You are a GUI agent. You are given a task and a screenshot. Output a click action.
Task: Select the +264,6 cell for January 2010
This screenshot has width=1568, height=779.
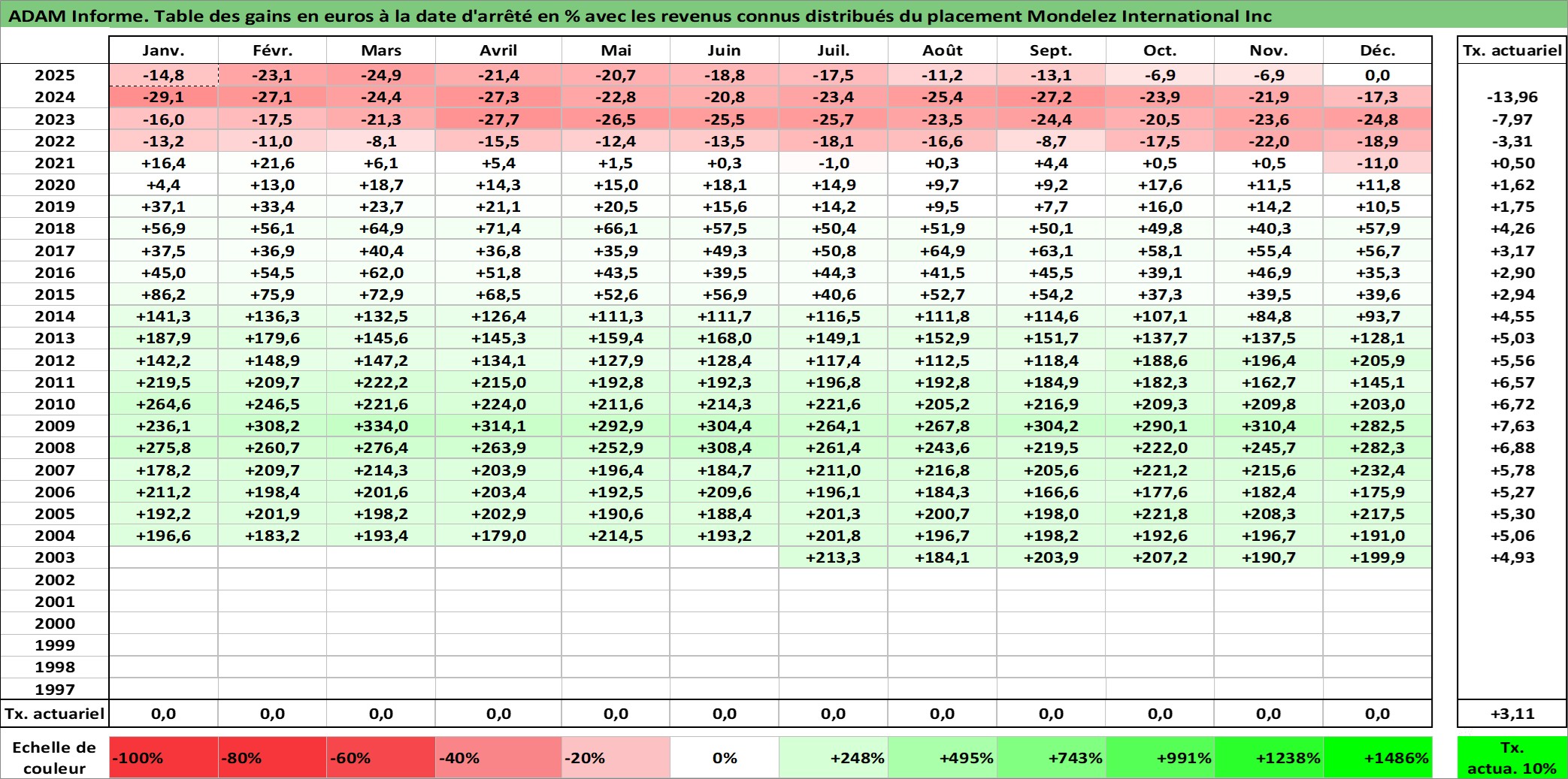pyautogui.click(x=164, y=404)
